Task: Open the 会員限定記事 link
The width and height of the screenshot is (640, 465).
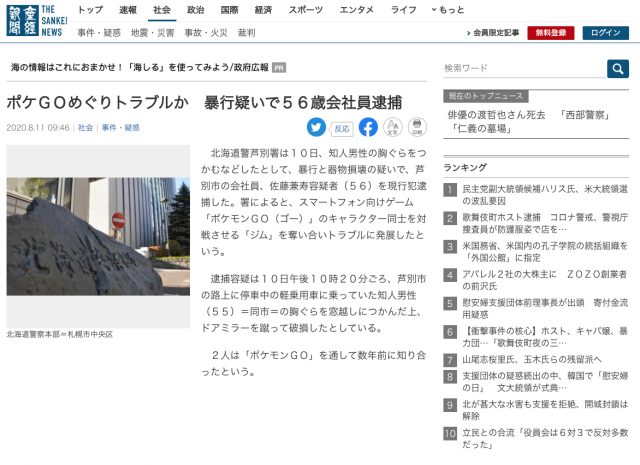Action: [491, 32]
